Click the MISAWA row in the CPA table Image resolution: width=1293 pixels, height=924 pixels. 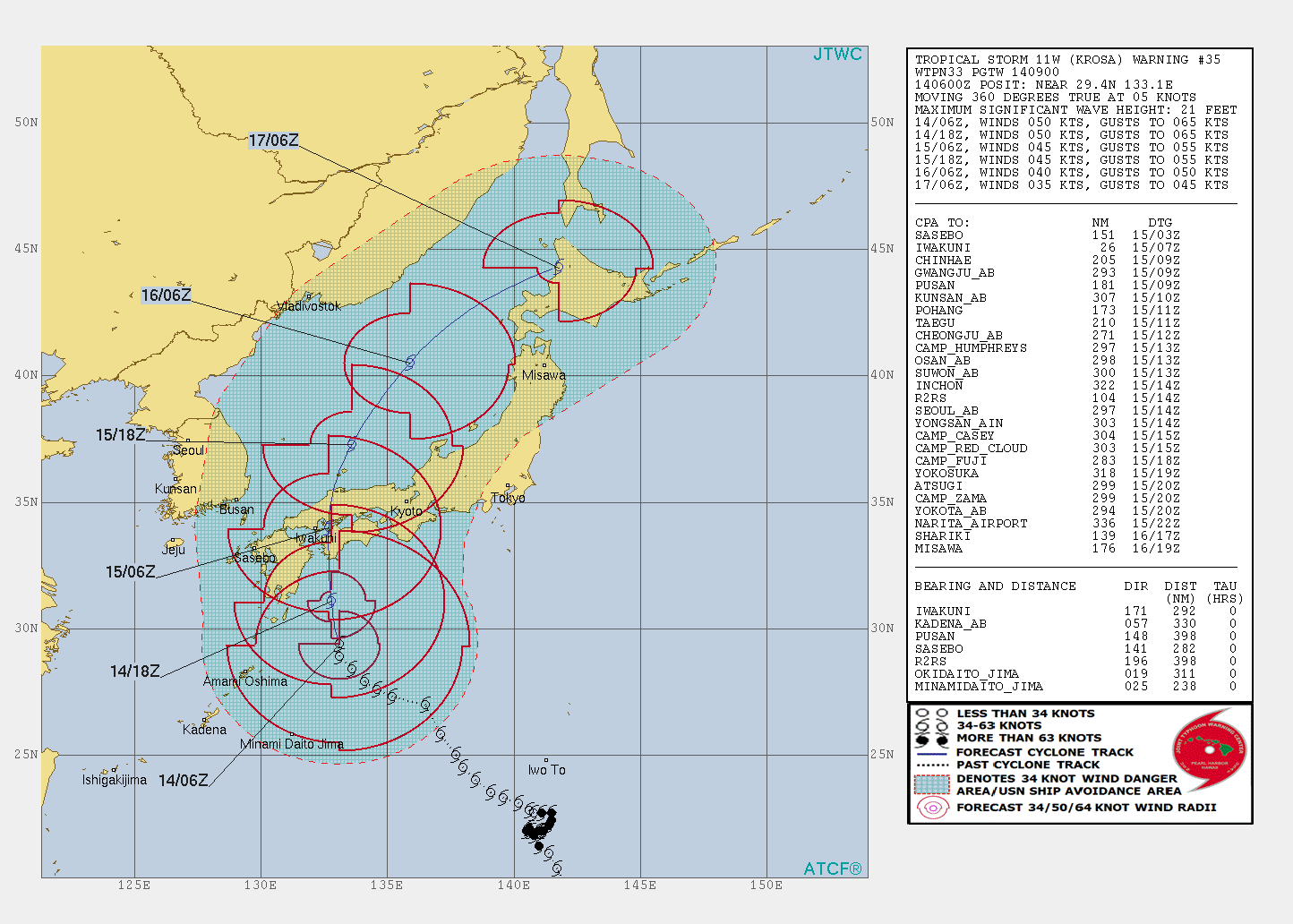tap(1048, 549)
